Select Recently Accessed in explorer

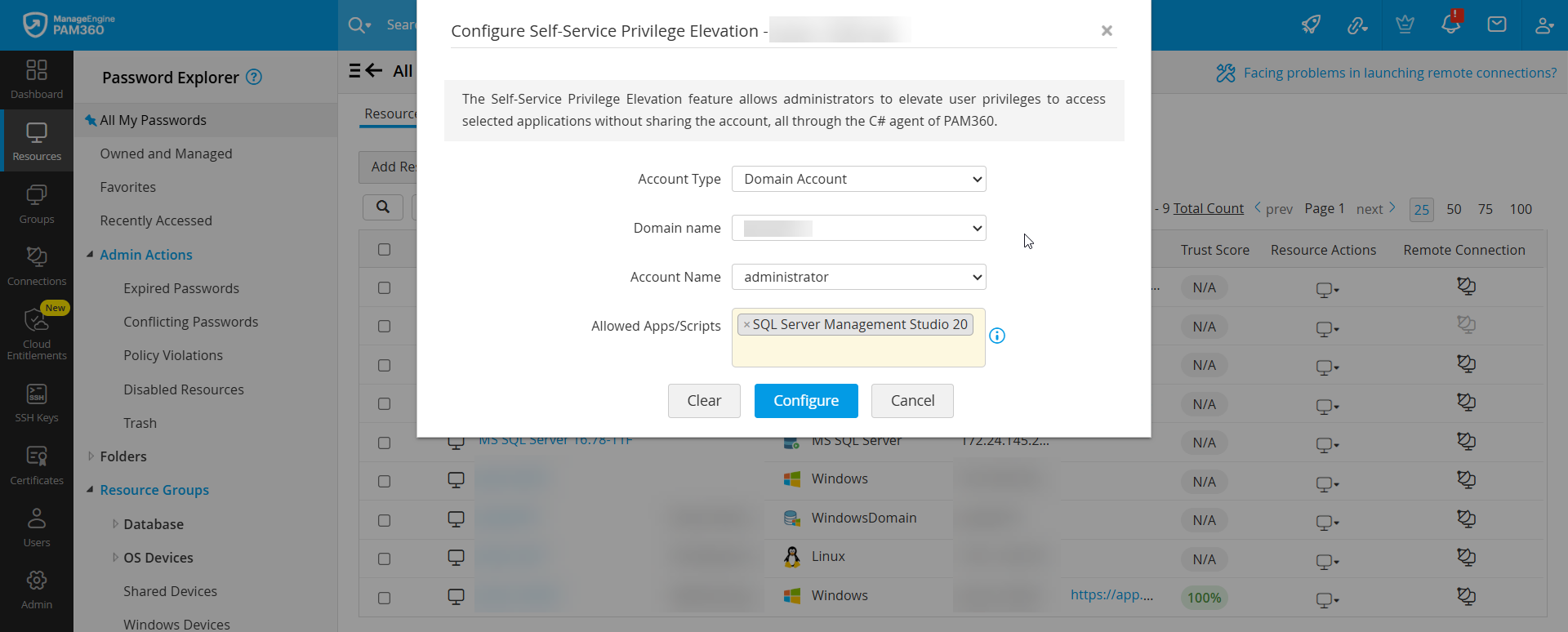tap(156, 220)
